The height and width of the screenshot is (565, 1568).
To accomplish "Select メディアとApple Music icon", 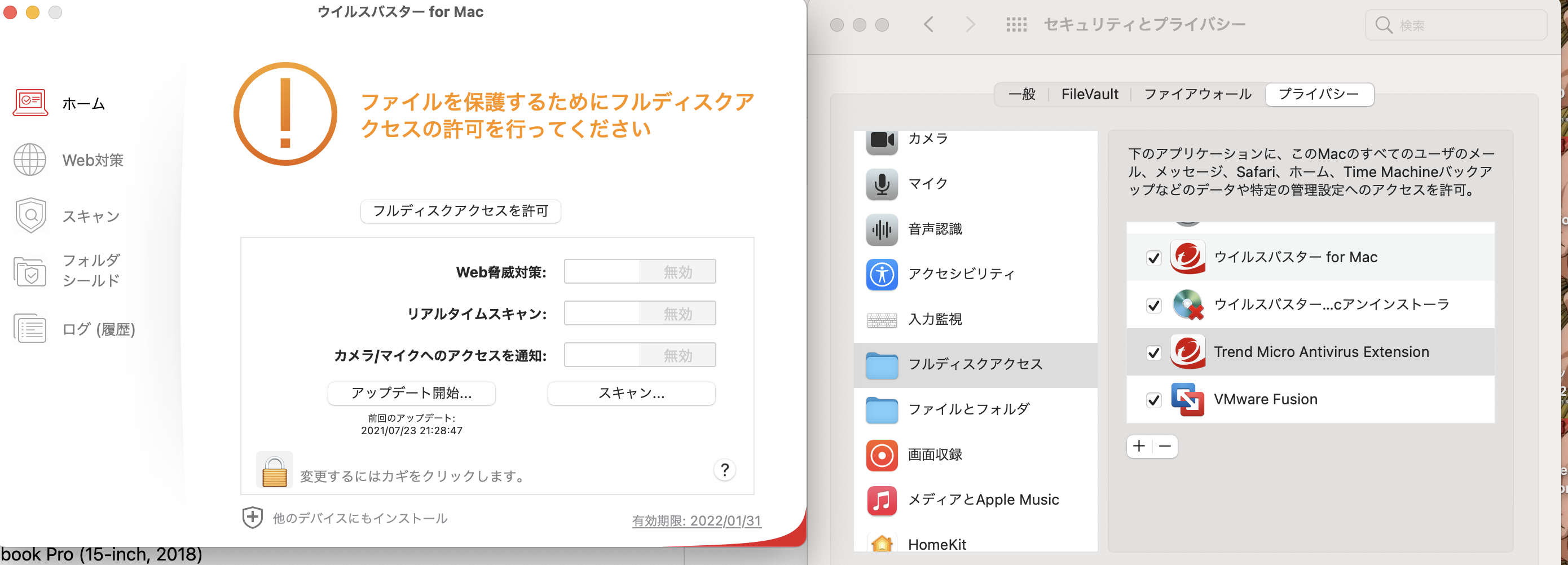I will click(x=882, y=501).
